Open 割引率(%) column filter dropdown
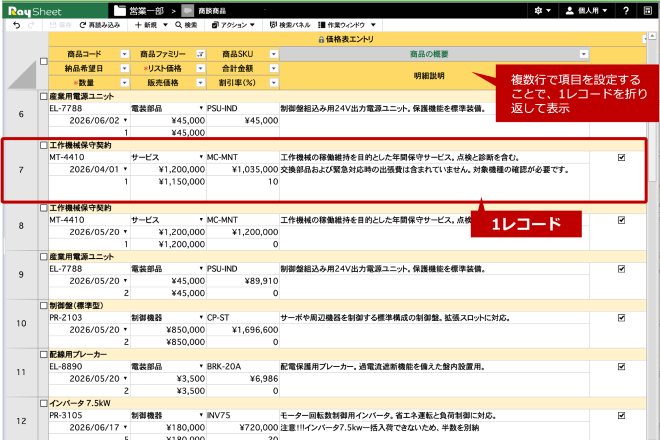The image size is (660, 440). click(274, 83)
